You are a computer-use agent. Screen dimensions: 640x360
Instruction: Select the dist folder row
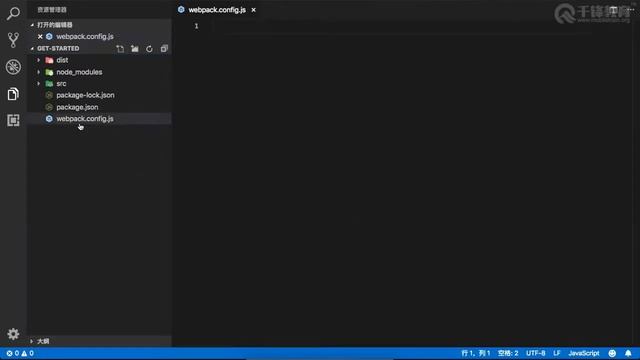pyautogui.click(x=100, y=60)
